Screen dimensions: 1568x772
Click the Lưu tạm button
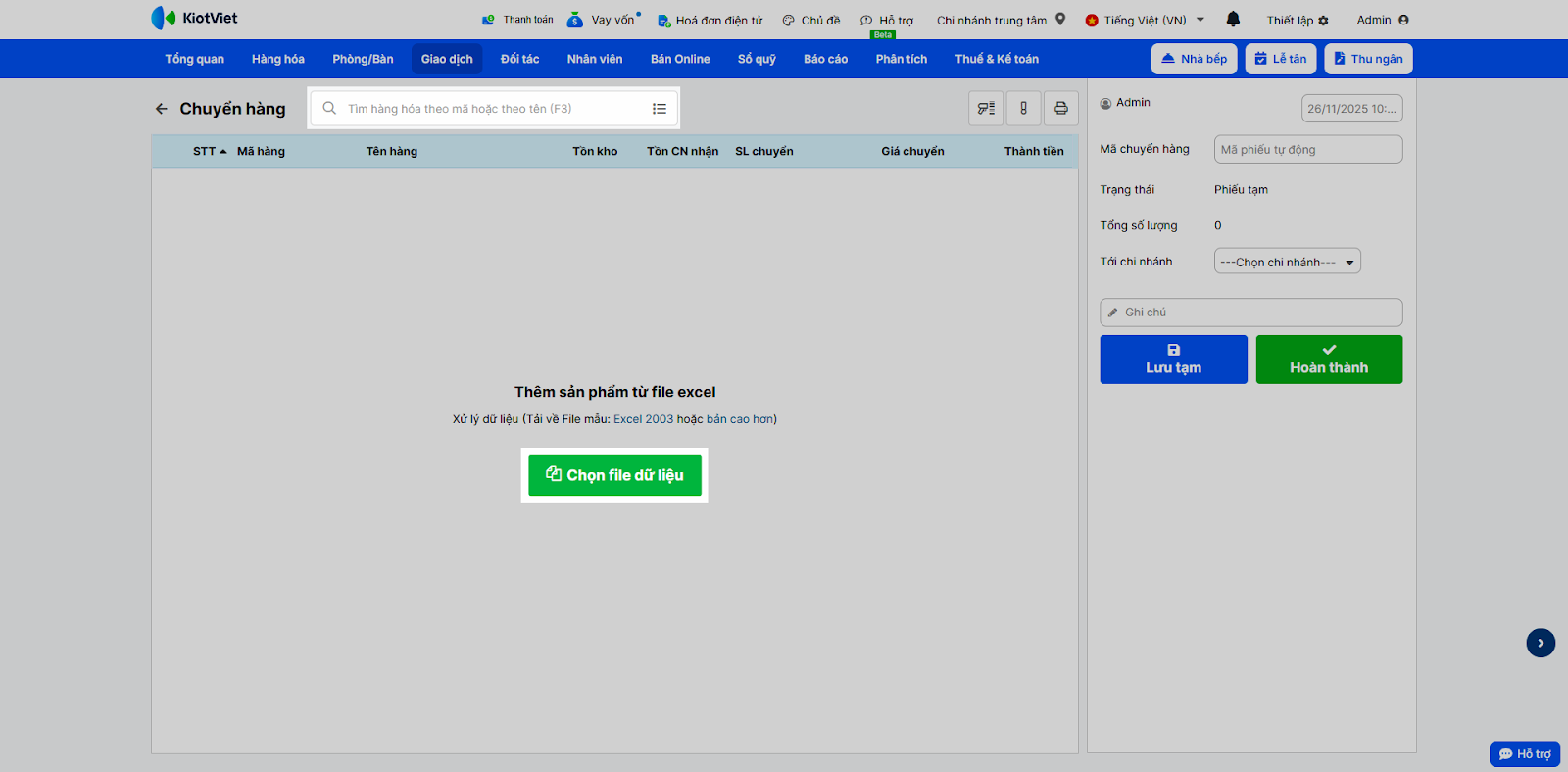coord(1174,360)
